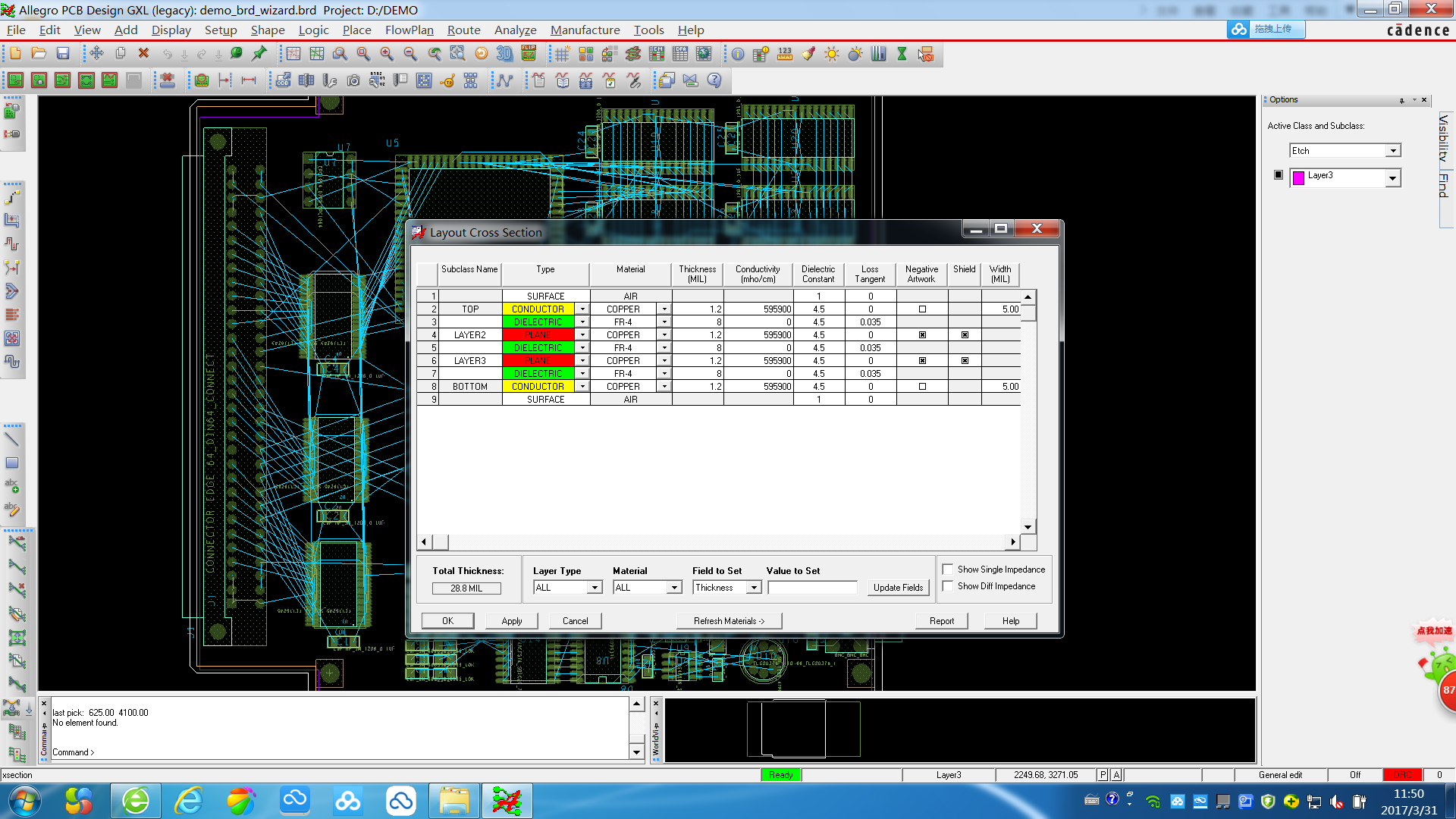Screen dimensions: 1456x819
Task: Enable Show Diff Impedance checkbox
Action: click(948, 586)
